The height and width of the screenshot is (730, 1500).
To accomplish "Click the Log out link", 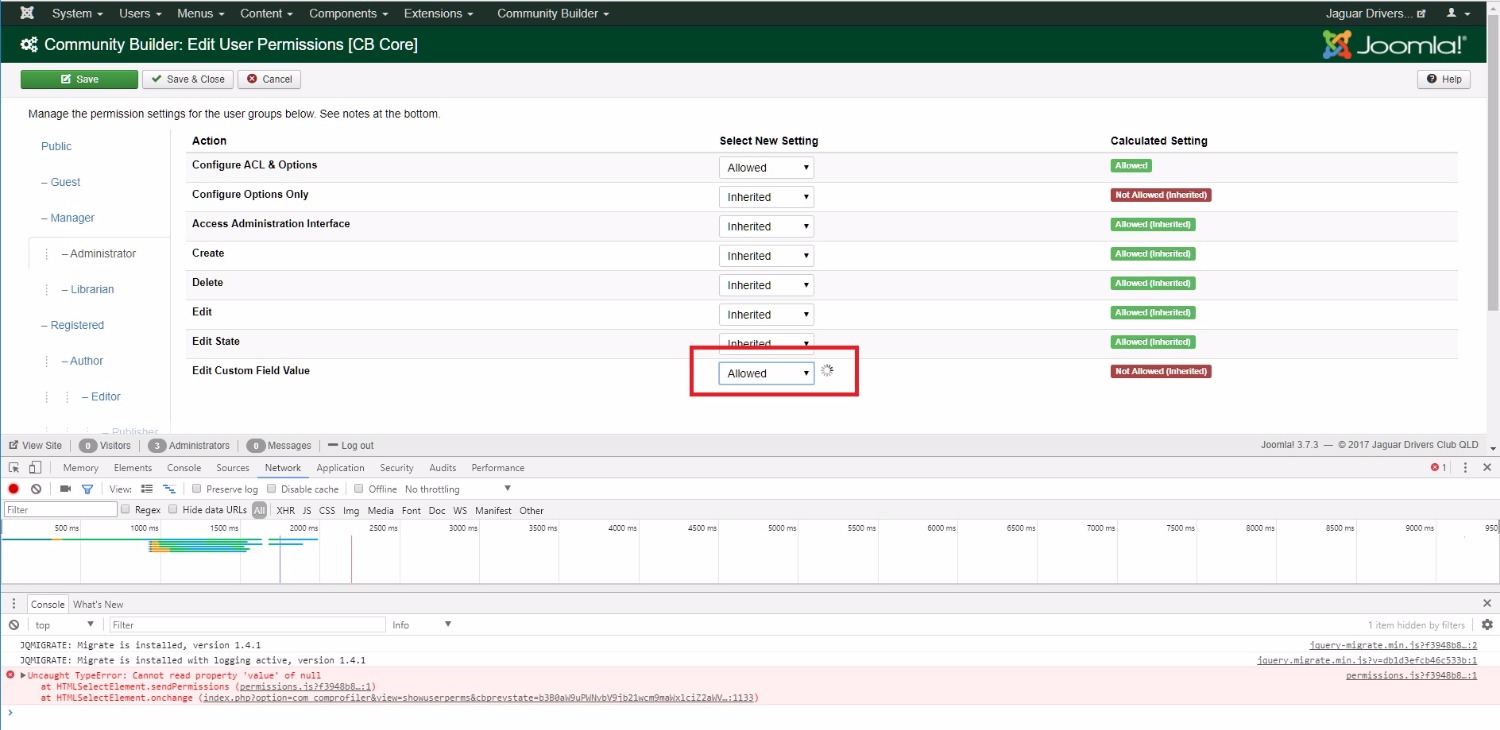I will click(351, 445).
